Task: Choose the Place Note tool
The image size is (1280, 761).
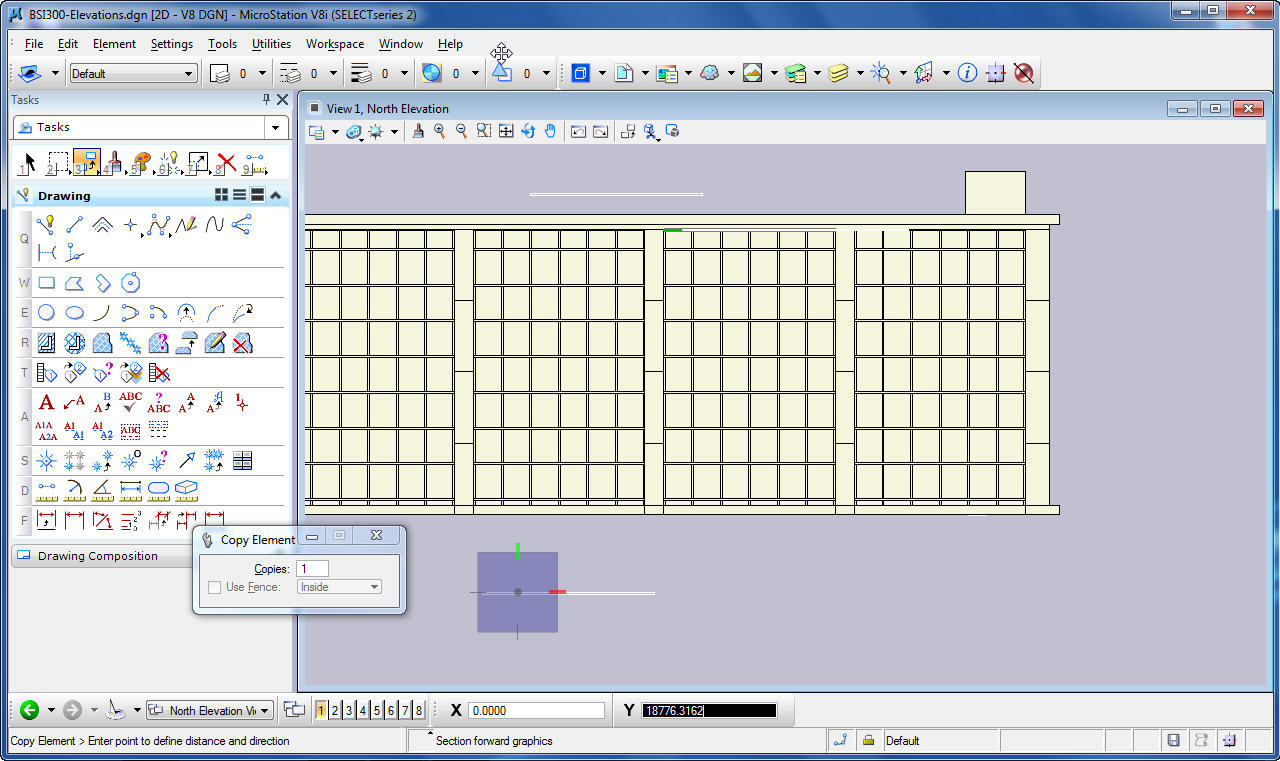Action: coord(74,403)
